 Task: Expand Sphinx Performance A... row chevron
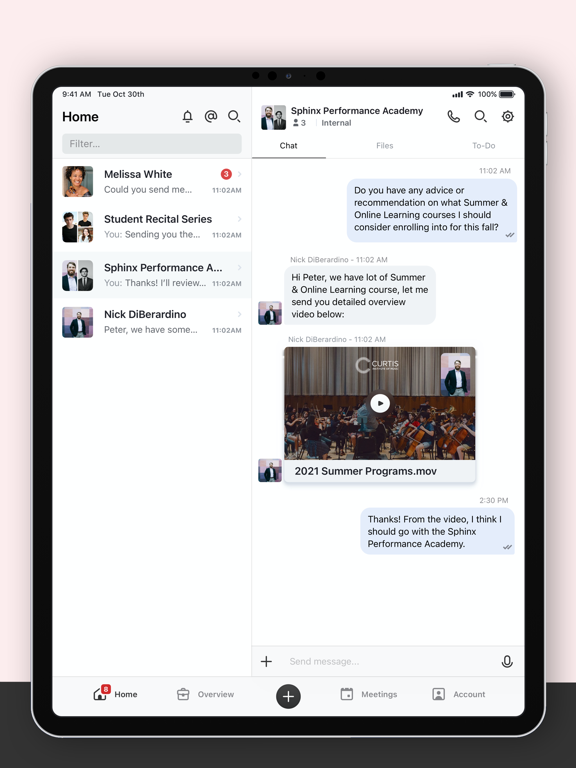(240, 267)
